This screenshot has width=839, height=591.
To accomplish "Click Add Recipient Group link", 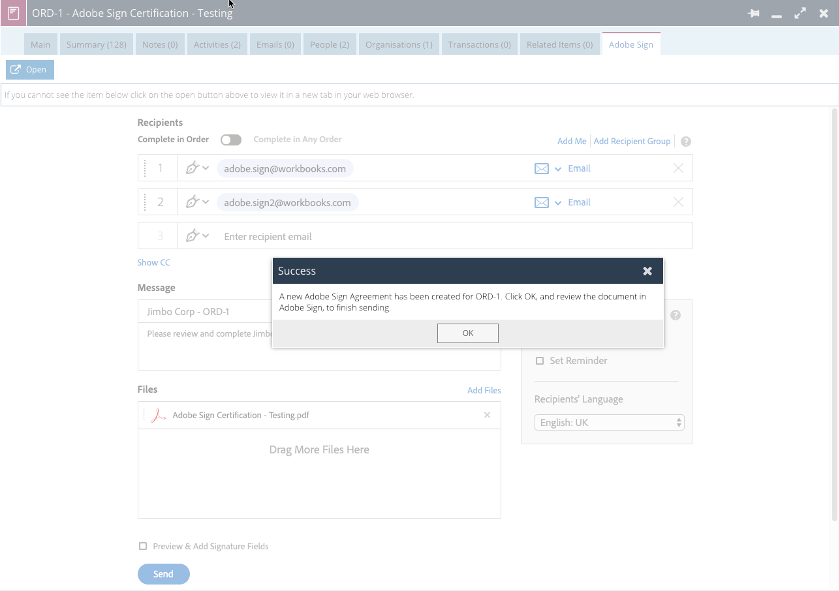I will (x=632, y=141).
